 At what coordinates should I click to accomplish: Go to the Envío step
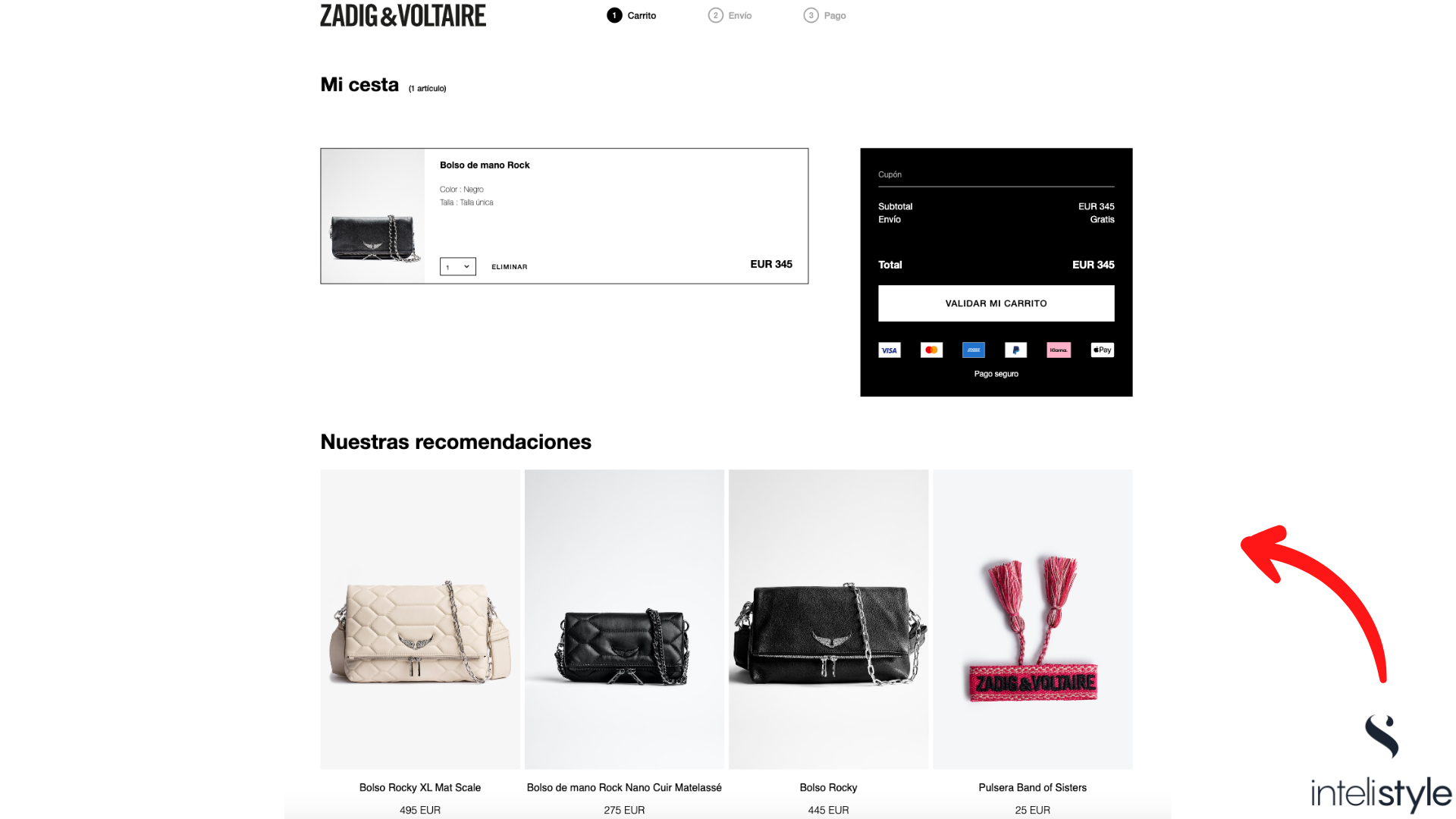coord(730,15)
